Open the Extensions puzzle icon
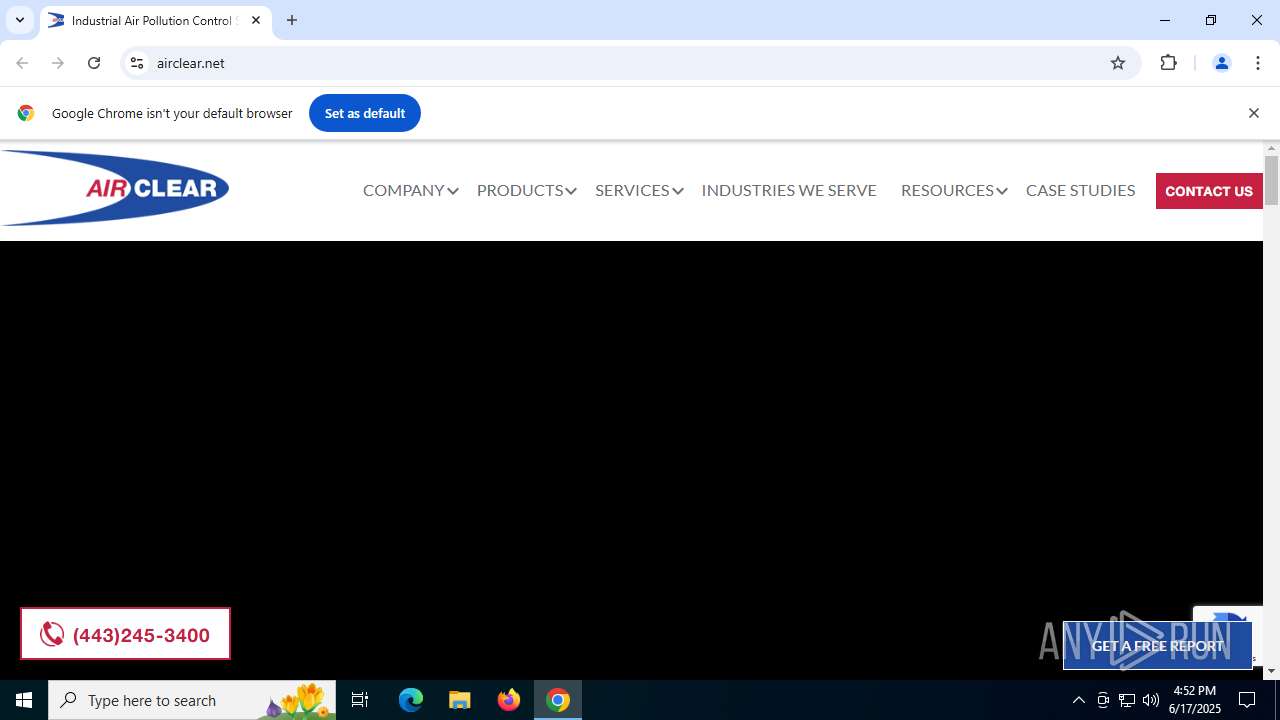This screenshot has width=1280, height=720. (x=1168, y=63)
